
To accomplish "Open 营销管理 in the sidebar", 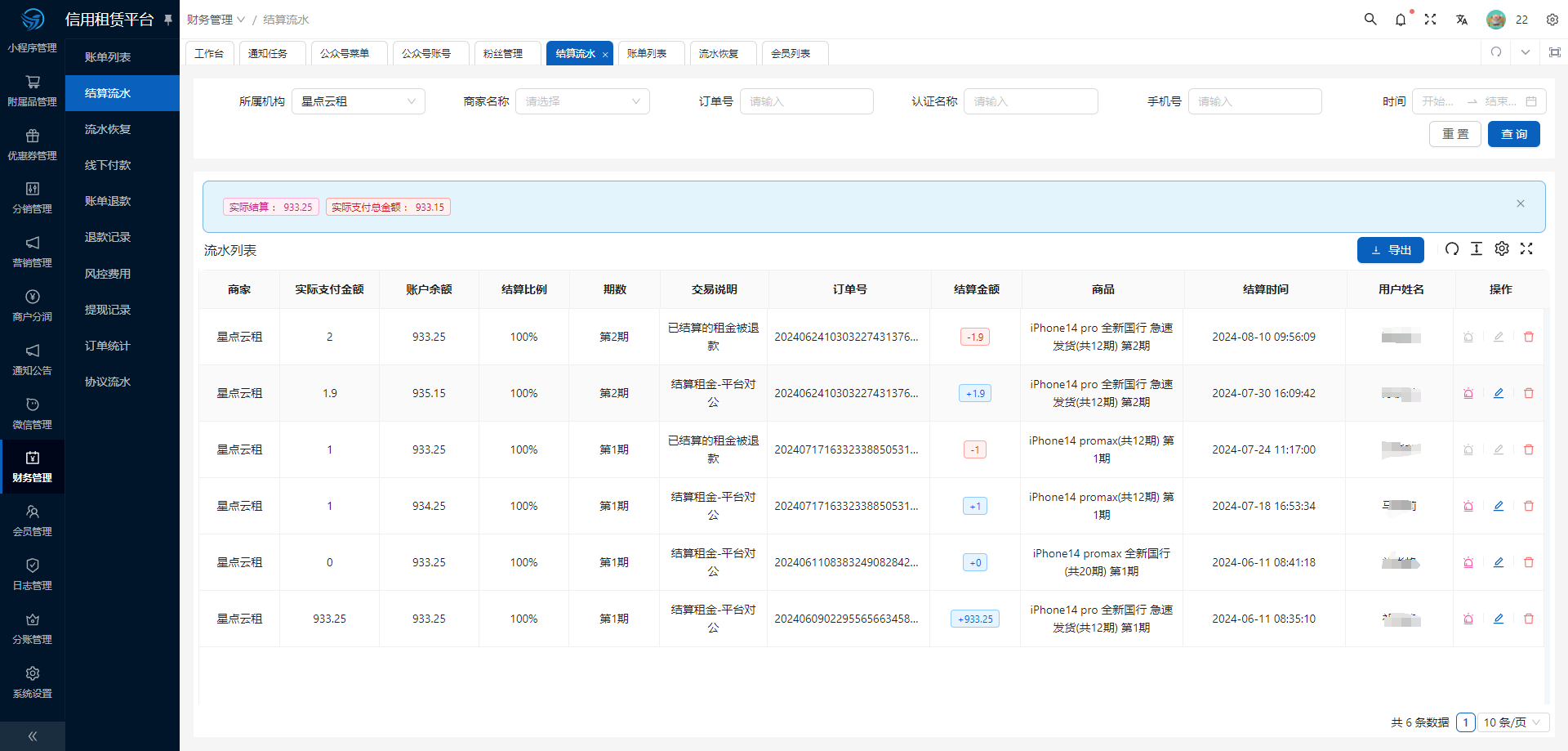I will pyautogui.click(x=33, y=253).
